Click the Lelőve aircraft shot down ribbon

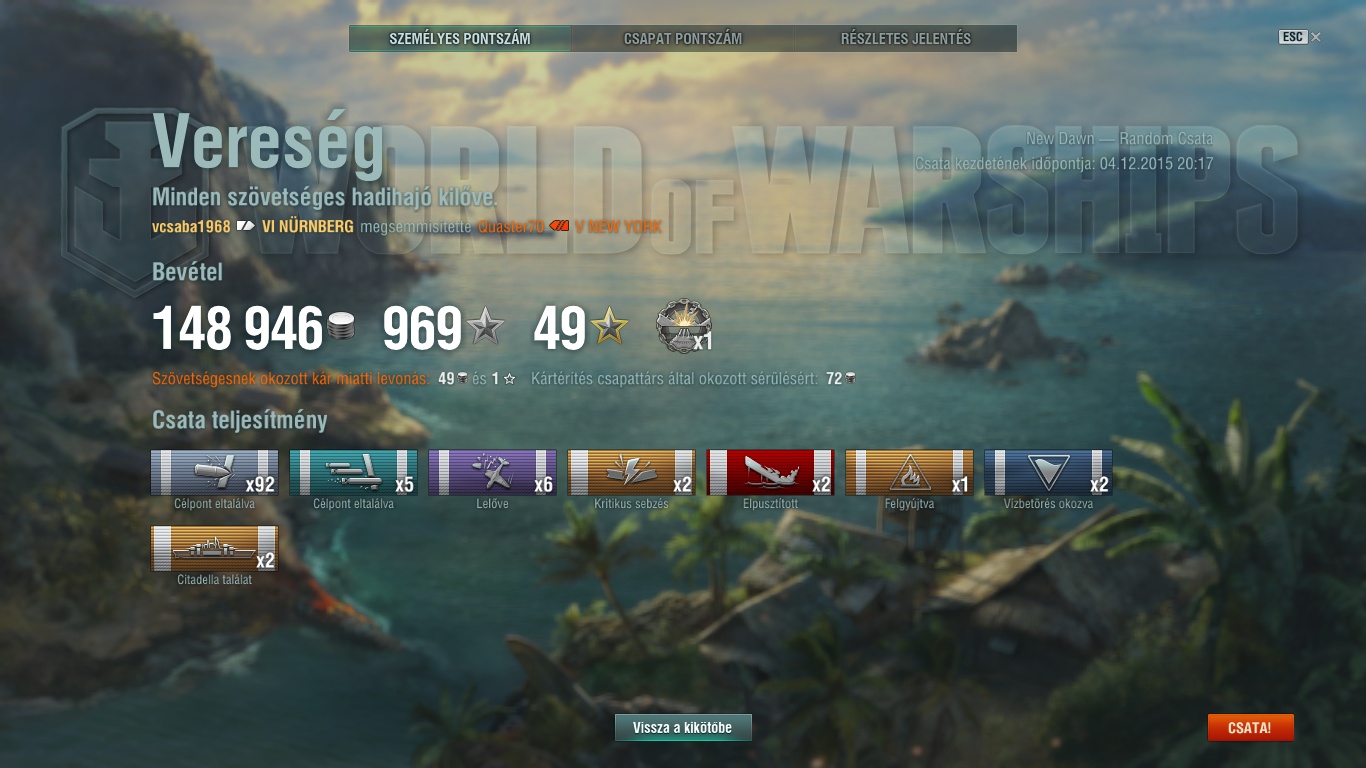point(493,473)
